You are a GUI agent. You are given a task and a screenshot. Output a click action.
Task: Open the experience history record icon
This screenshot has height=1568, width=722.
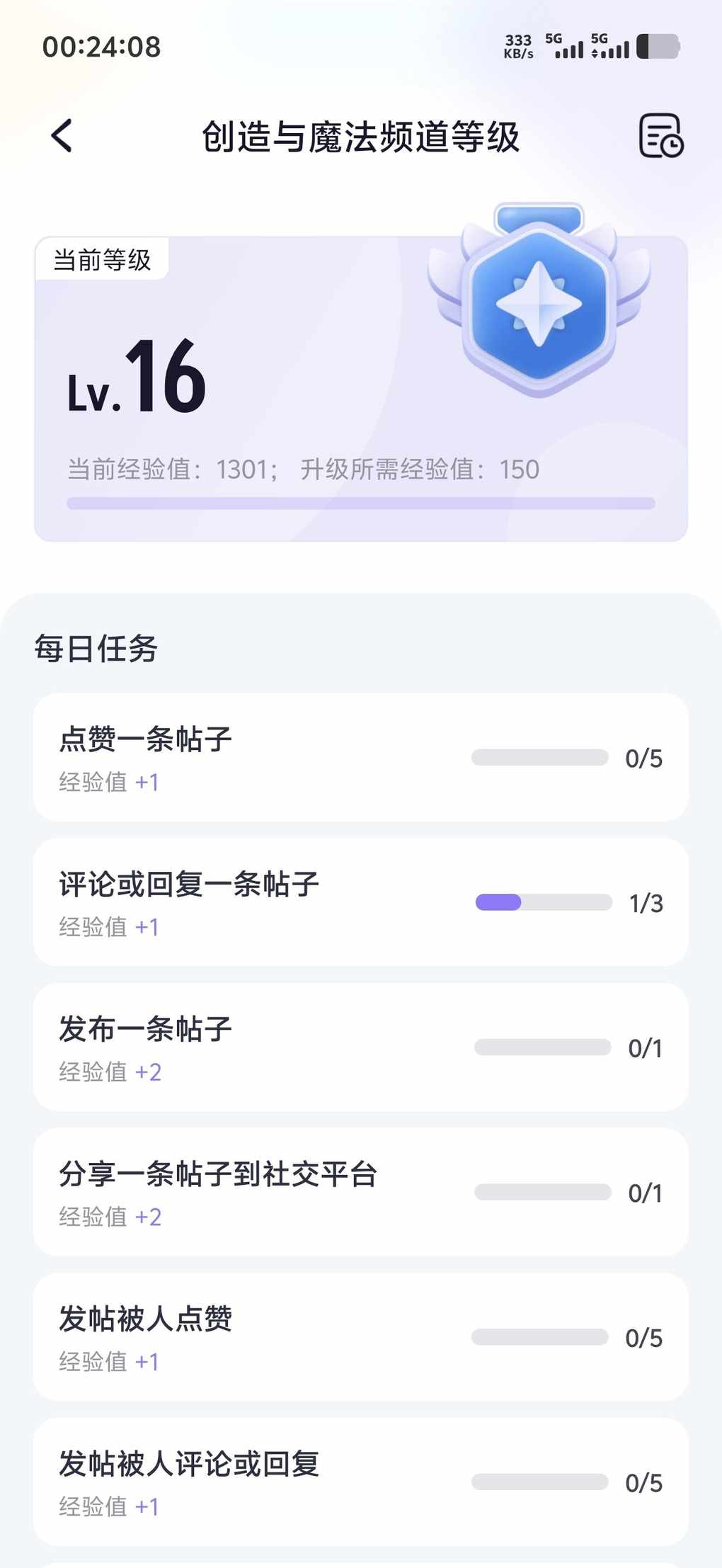pyautogui.click(x=660, y=135)
